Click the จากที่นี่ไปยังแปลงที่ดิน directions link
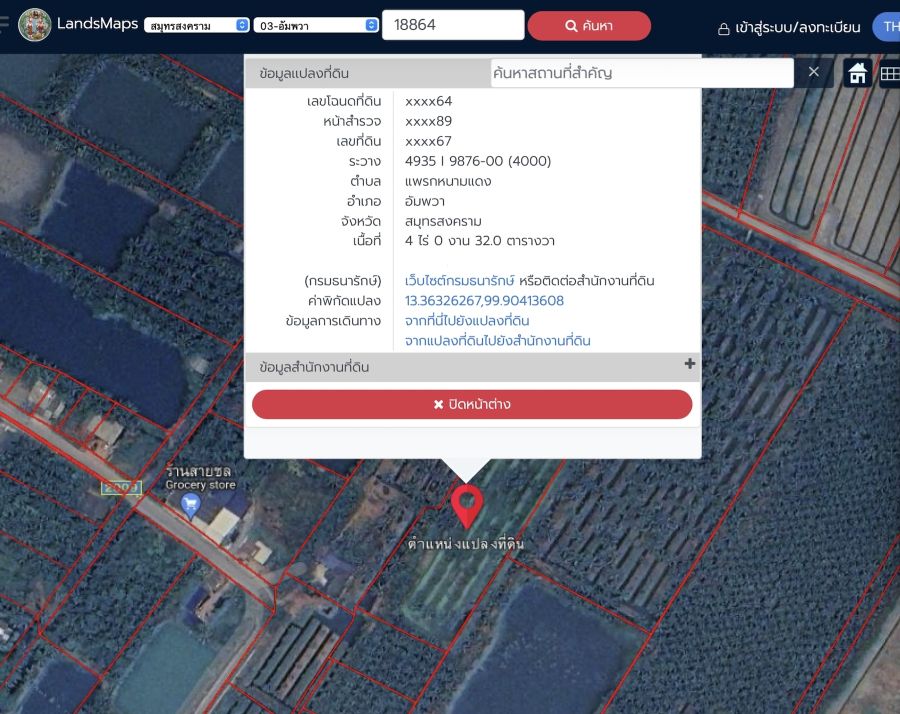900x714 pixels. click(x=467, y=321)
